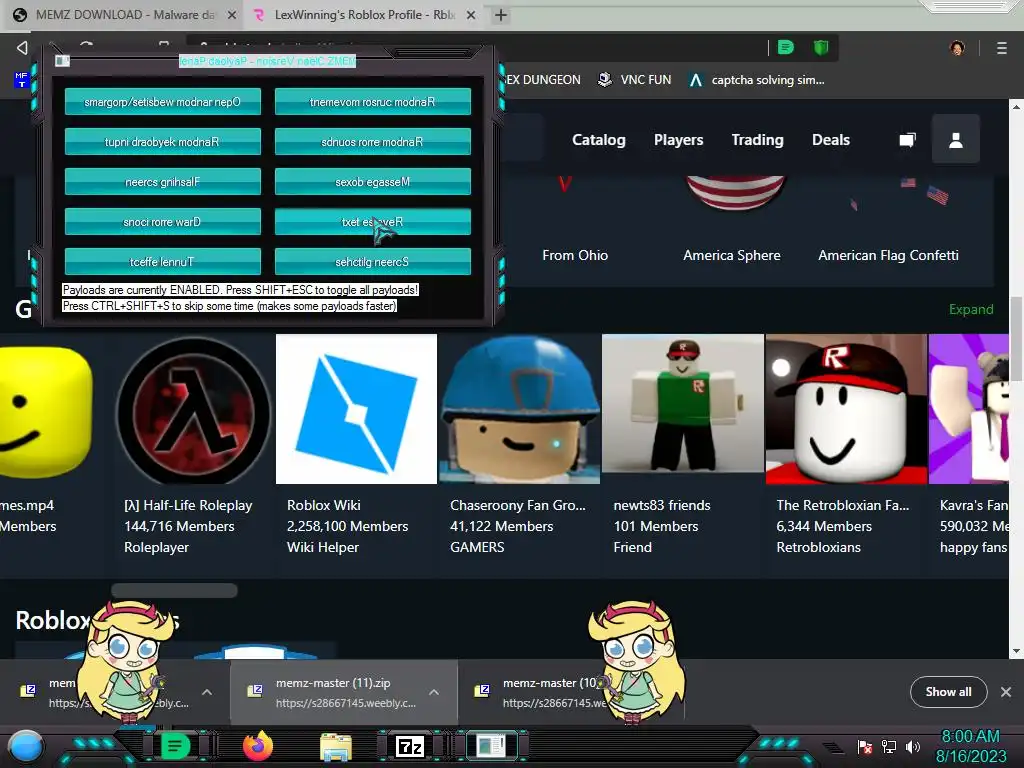The height and width of the screenshot is (768, 1024).
Task: Open the green chat app on taskbar
Action: coord(174,746)
